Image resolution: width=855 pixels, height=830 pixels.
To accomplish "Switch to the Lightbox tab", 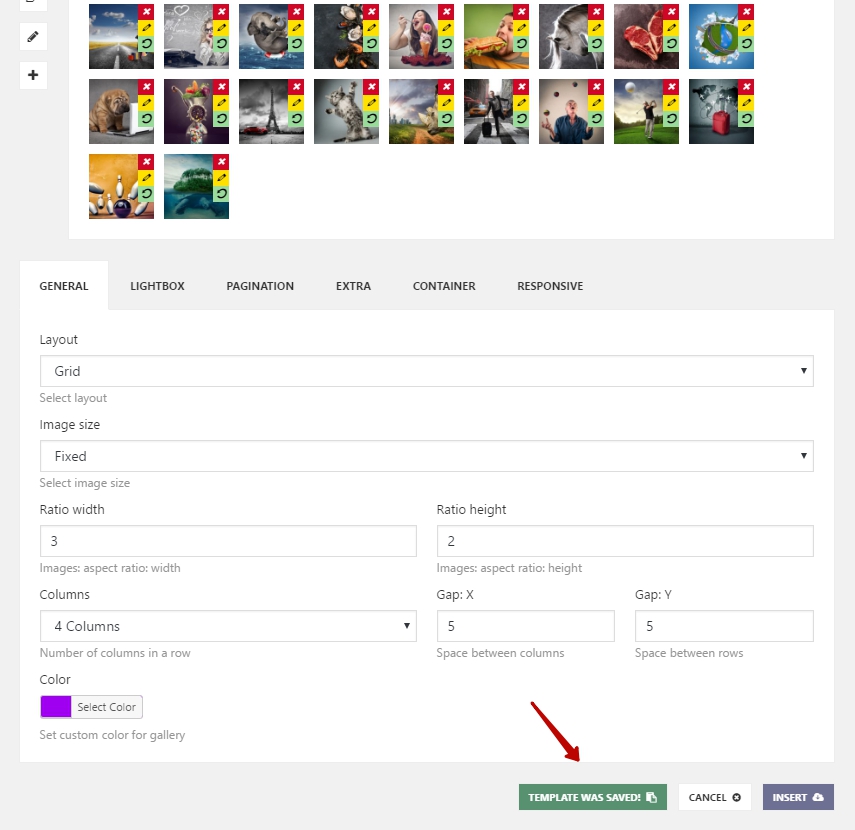I will [x=157, y=286].
